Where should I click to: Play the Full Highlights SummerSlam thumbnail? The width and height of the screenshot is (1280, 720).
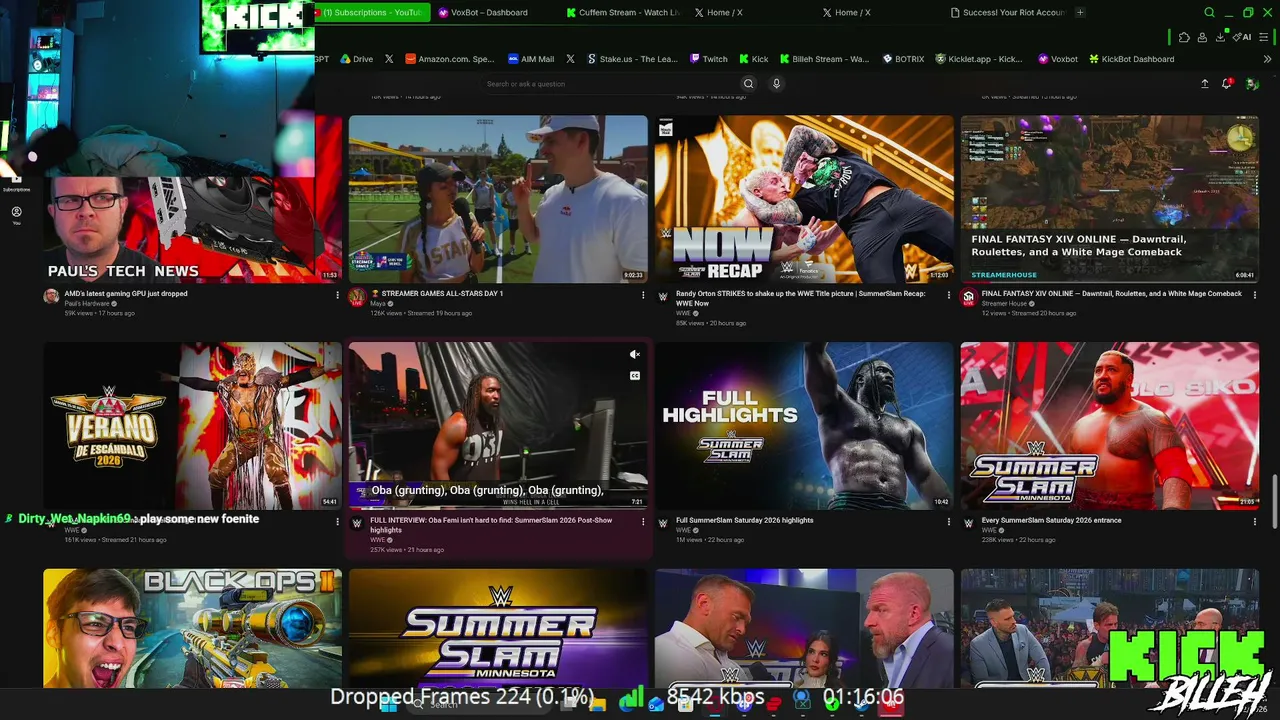point(804,426)
